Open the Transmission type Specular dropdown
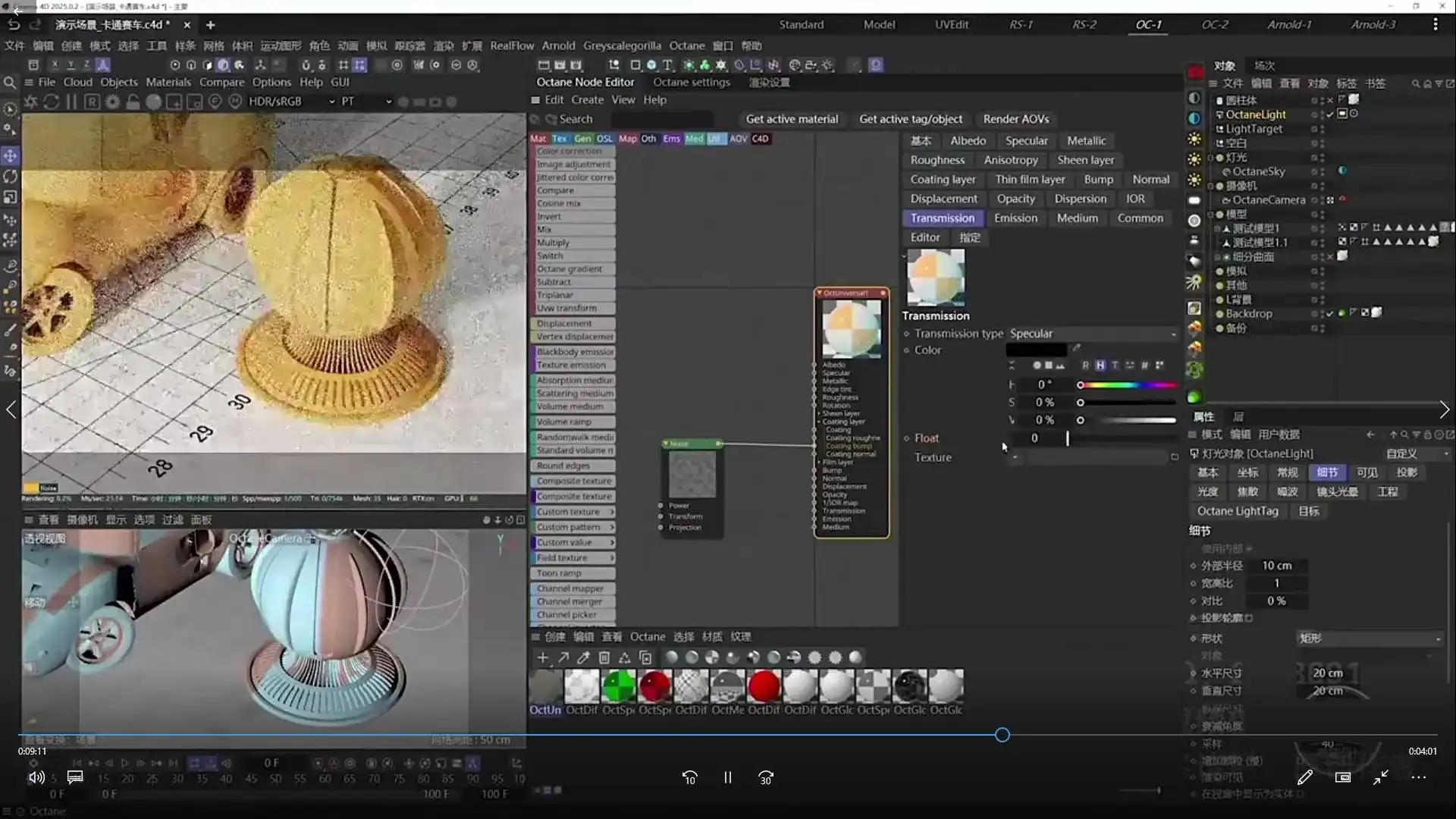The height and width of the screenshot is (819, 1456). coord(1092,334)
